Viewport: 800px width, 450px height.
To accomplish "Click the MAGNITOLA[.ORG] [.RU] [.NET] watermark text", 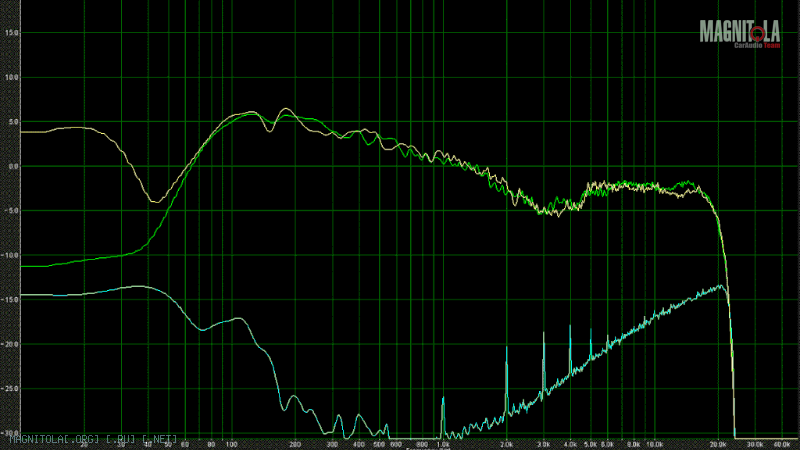I will (92, 438).
